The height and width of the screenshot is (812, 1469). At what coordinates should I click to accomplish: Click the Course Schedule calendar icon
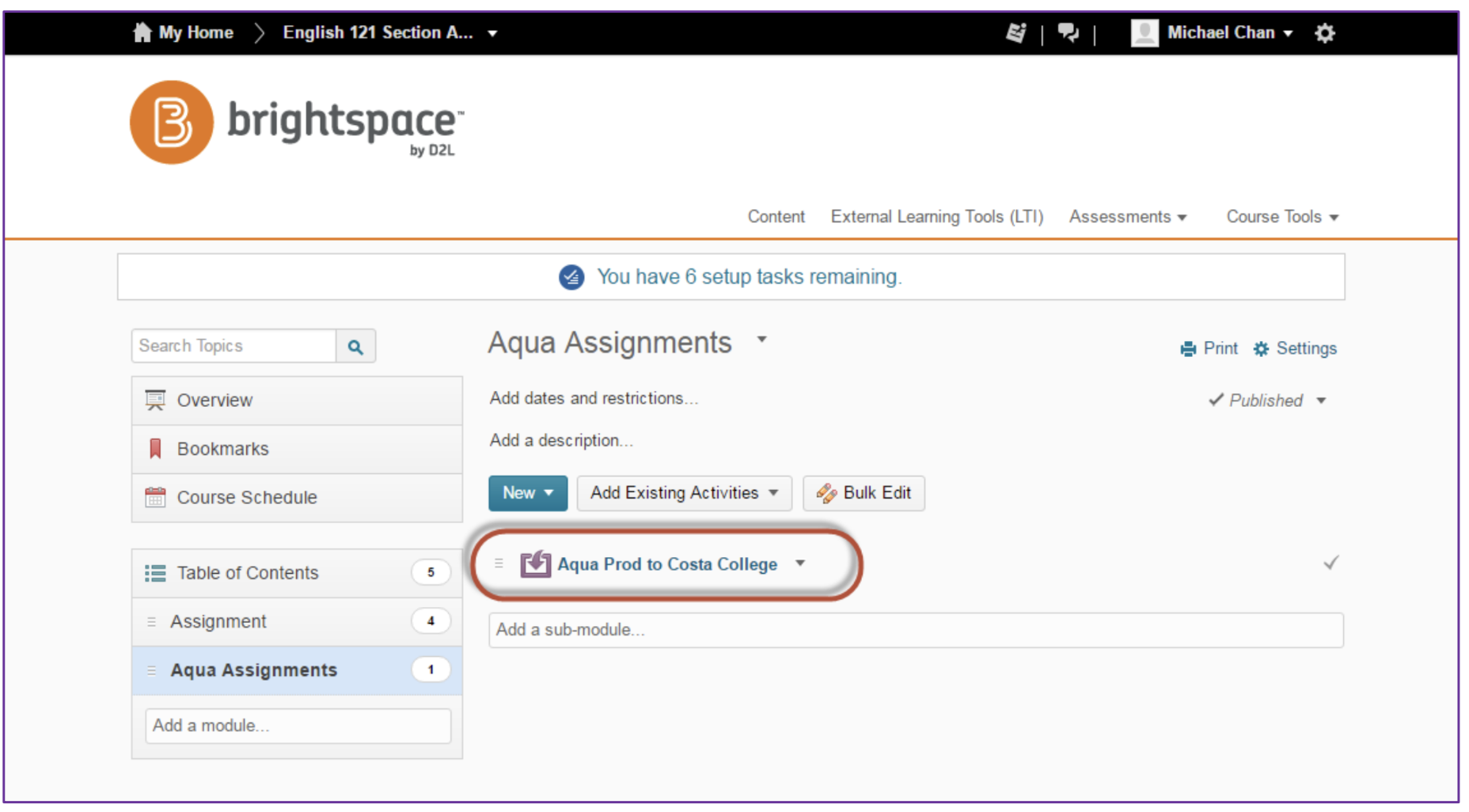click(155, 497)
